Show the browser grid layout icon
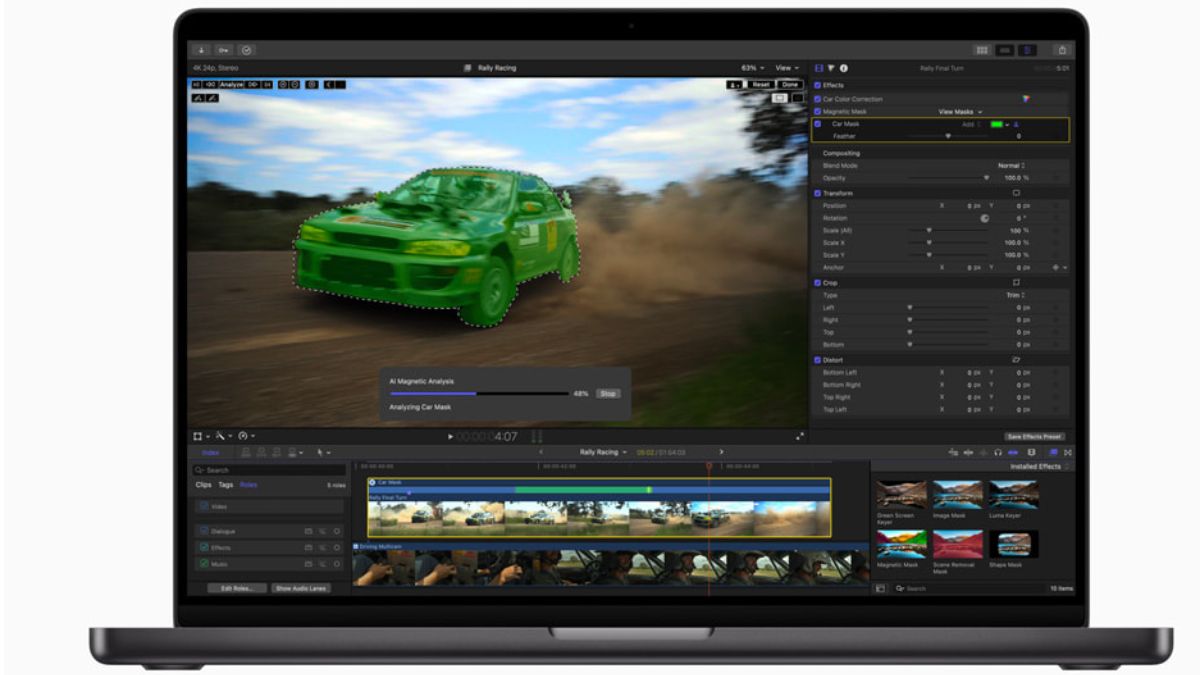 (981, 50)
